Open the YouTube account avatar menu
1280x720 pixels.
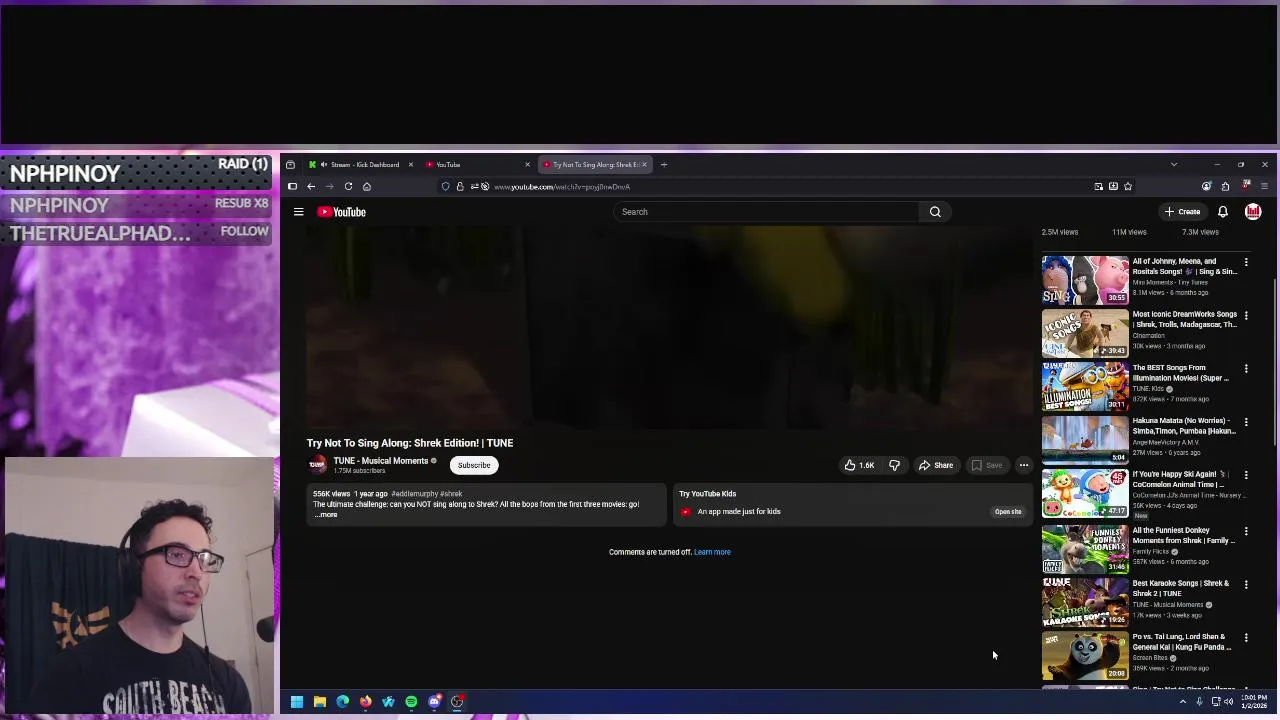(x=1253, y=212)
